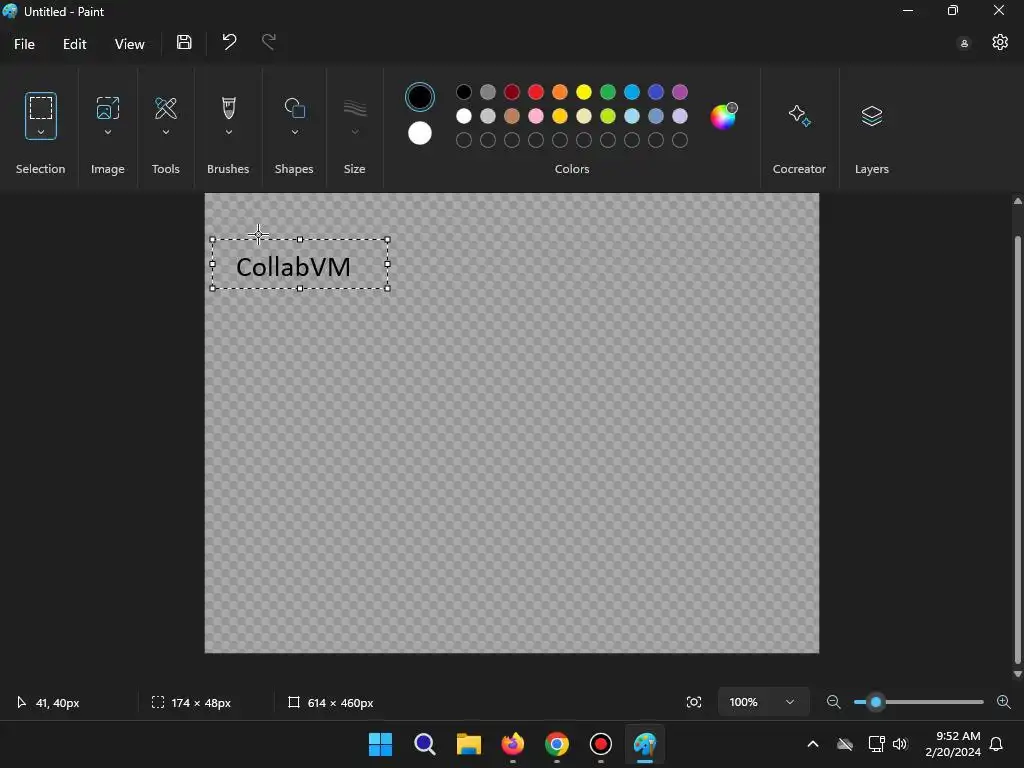Image resolution: width=1024 pixels, height=768 pixels.
Task: Pick the yellow color swatch
Action: pos(584,92)
